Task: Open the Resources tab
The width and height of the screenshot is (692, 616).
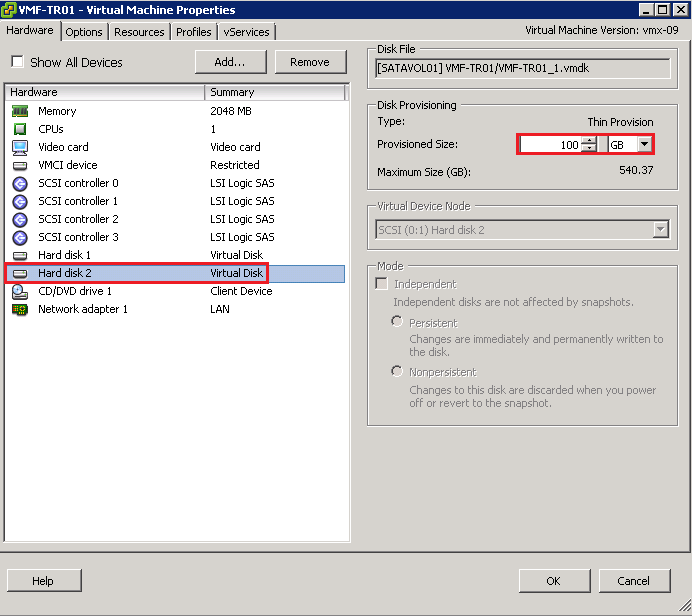Action: (x=139, y=32)
